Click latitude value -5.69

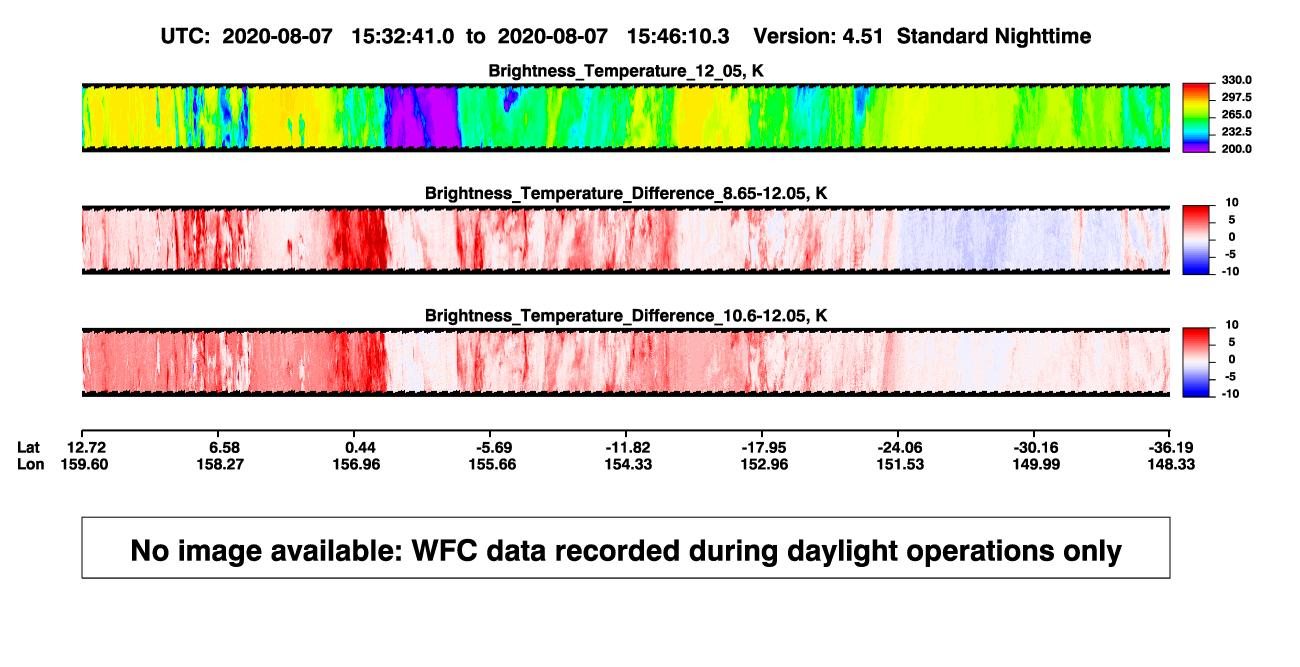tap(496, 446)
